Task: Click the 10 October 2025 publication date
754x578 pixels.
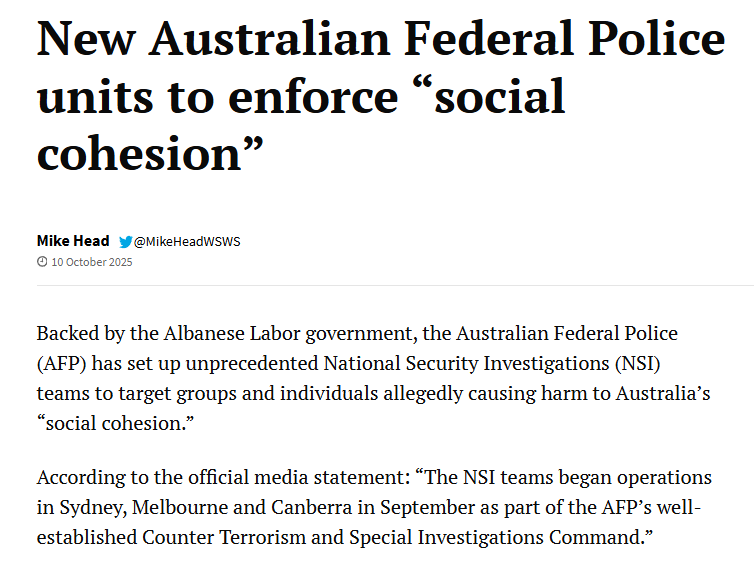Action: point(92,262)
